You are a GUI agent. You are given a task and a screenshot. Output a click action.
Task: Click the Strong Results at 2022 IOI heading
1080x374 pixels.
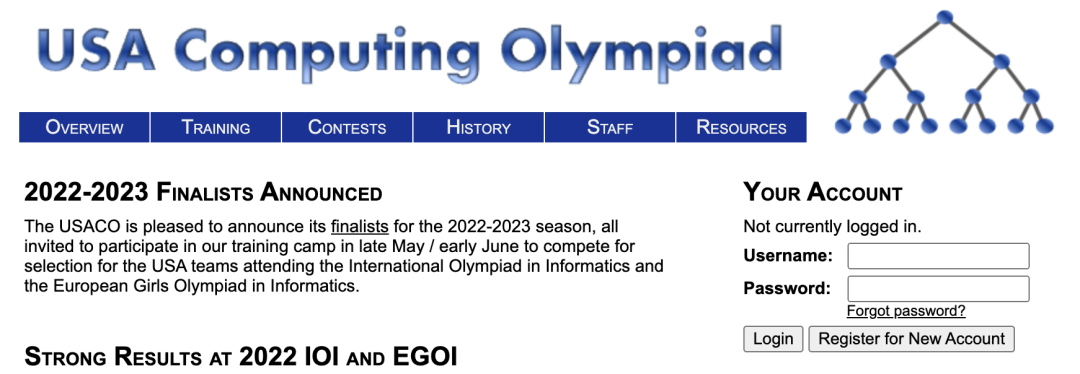pyautogui.click(x=240, y=357)
